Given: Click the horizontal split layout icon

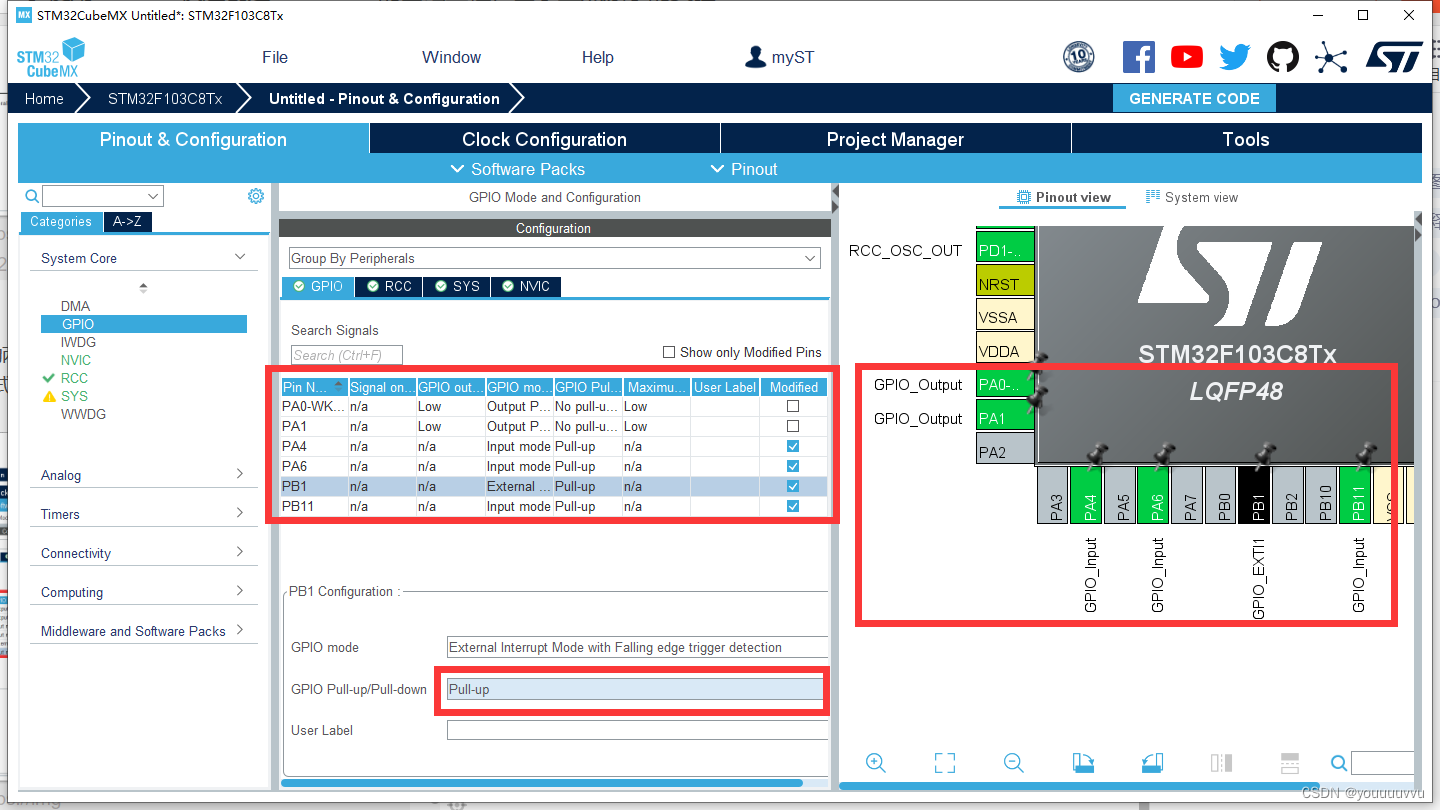Looking at the screenshot, I should (x=1290, y=763).
